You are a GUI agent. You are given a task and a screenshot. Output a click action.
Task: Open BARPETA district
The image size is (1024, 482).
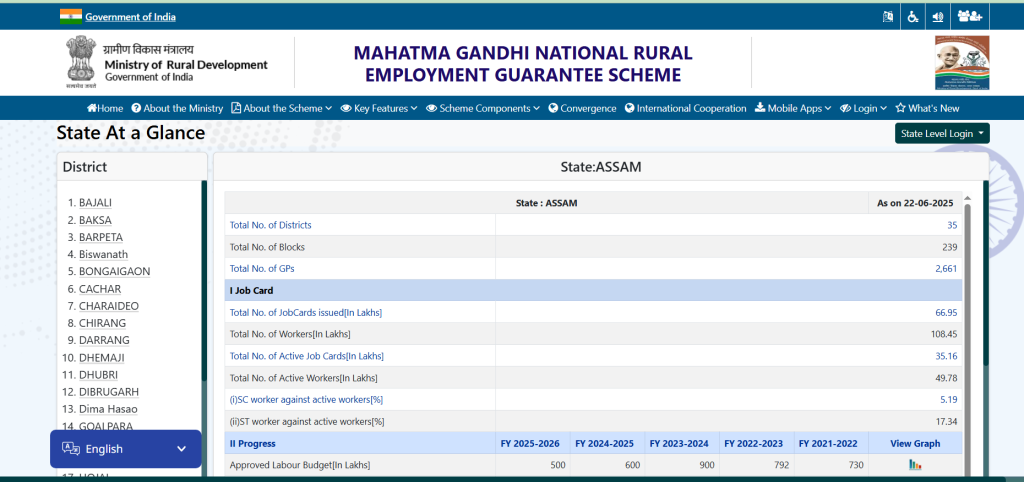pyautogui.click(x=101, y=237)
